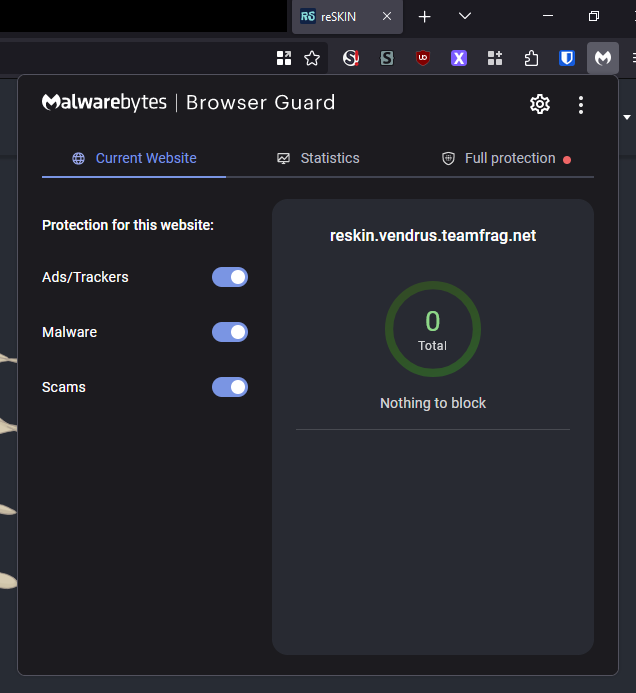636x693 pixels.
Task: Click the small dropdown arrow at right edge
Action: coord(627,117)
